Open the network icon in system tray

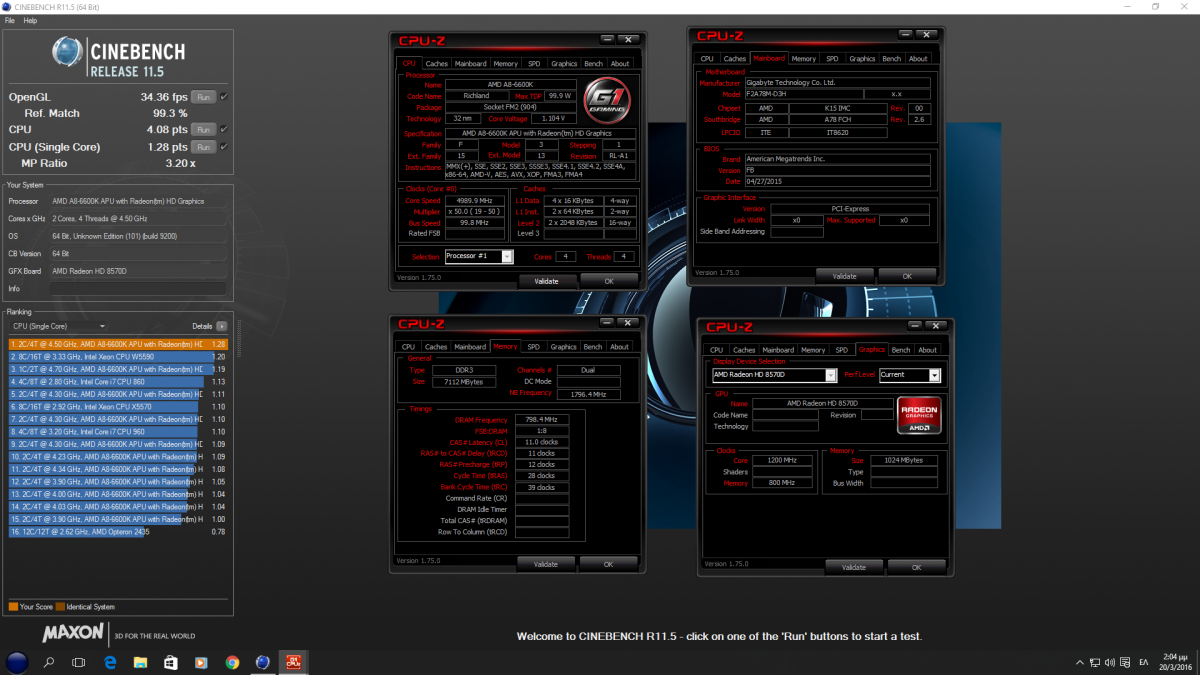(x=1097, y=662)
